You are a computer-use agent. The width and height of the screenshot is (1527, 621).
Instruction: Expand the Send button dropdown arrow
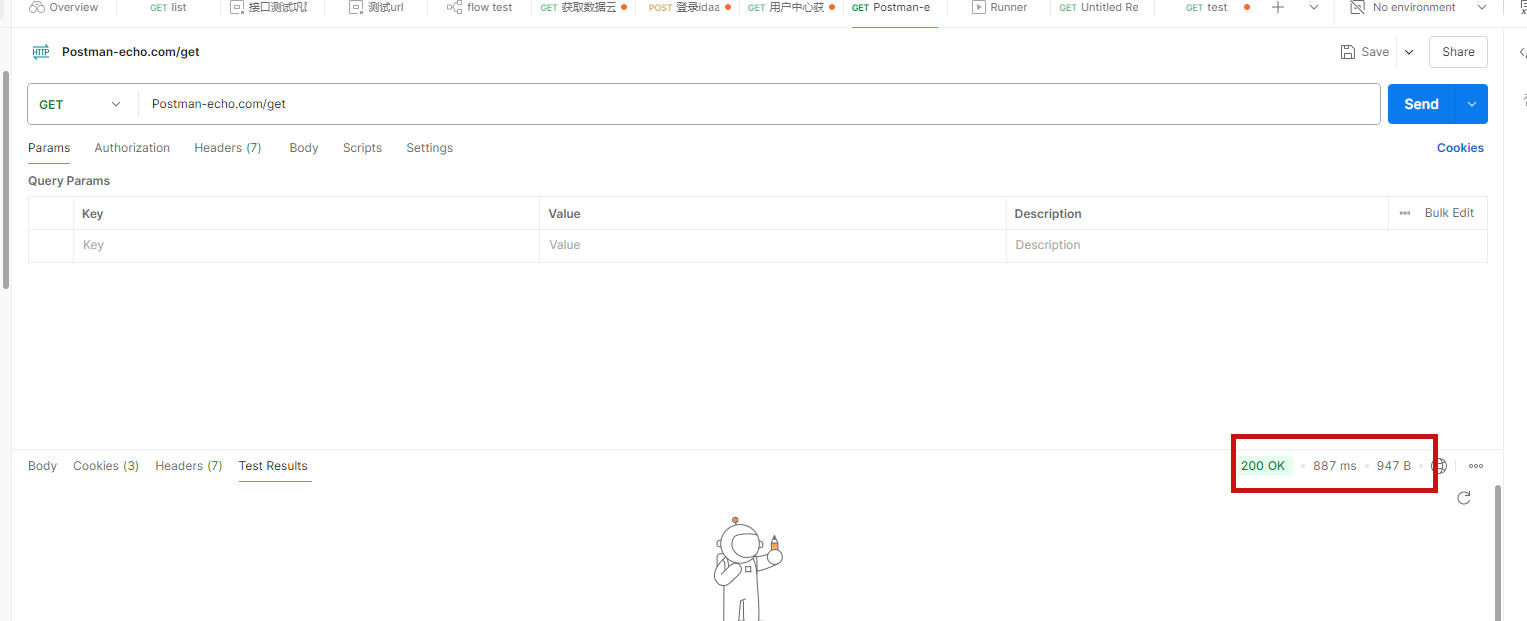[x=1471, y=103]
